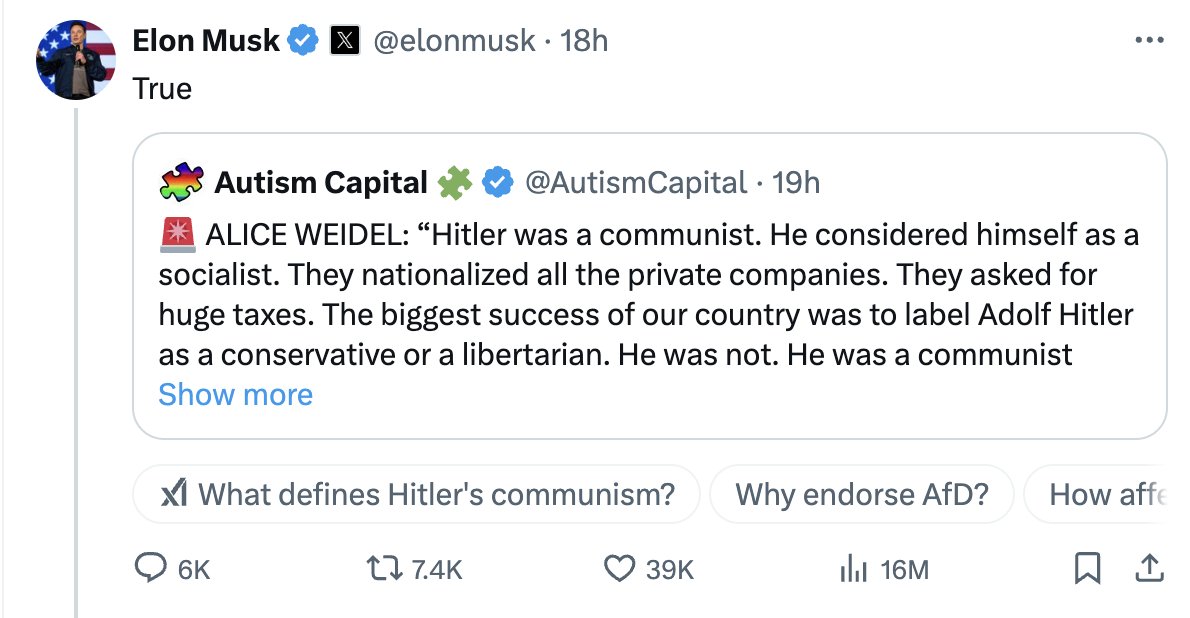Click the @AutismCapital handle
This screenshot has width=1190, height=618.
[x=635, y=182]
